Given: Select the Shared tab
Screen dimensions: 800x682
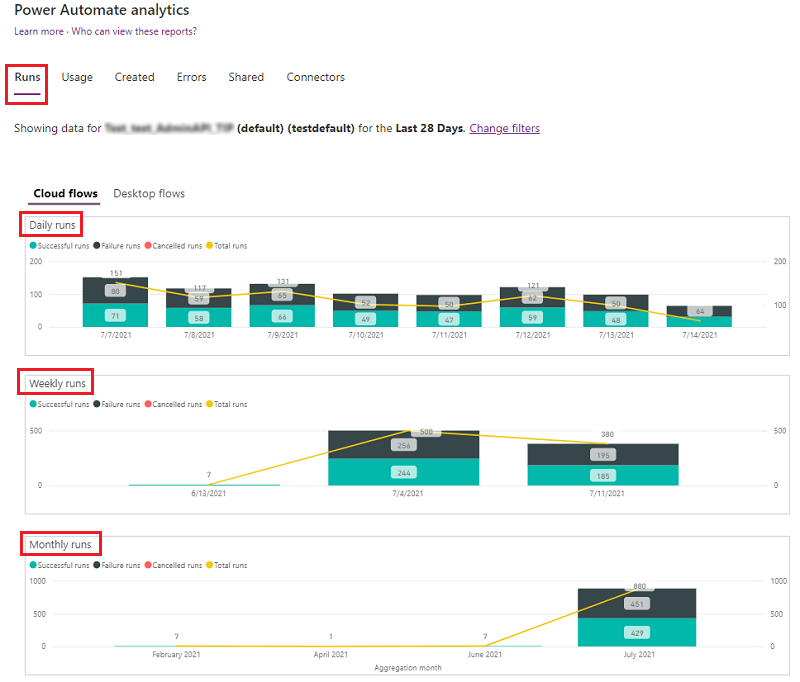Looking at the screenshot, I should (246, 77).
